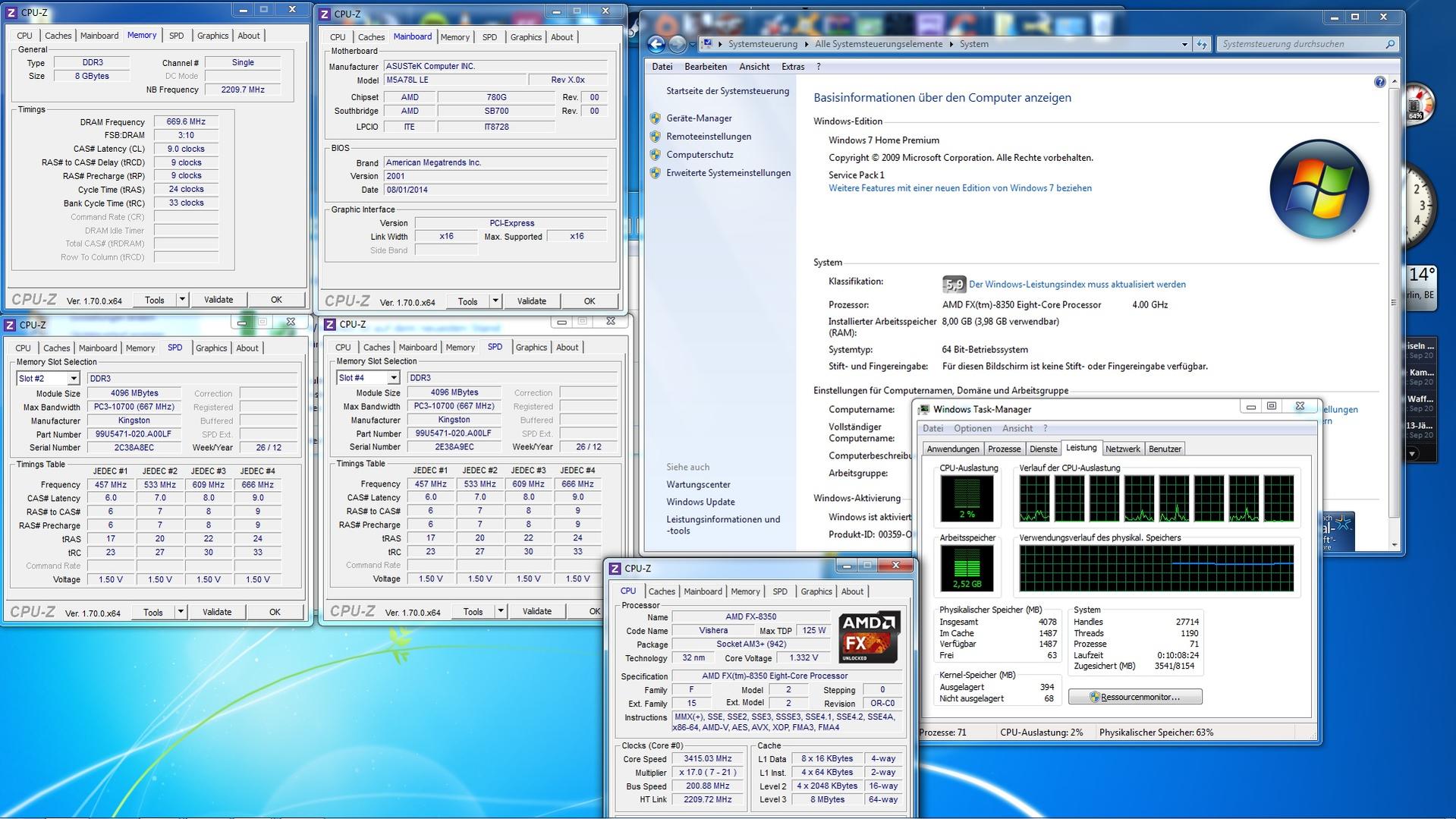Click the forward navigation arrow in Systemsteuerung

coord(677,44)
